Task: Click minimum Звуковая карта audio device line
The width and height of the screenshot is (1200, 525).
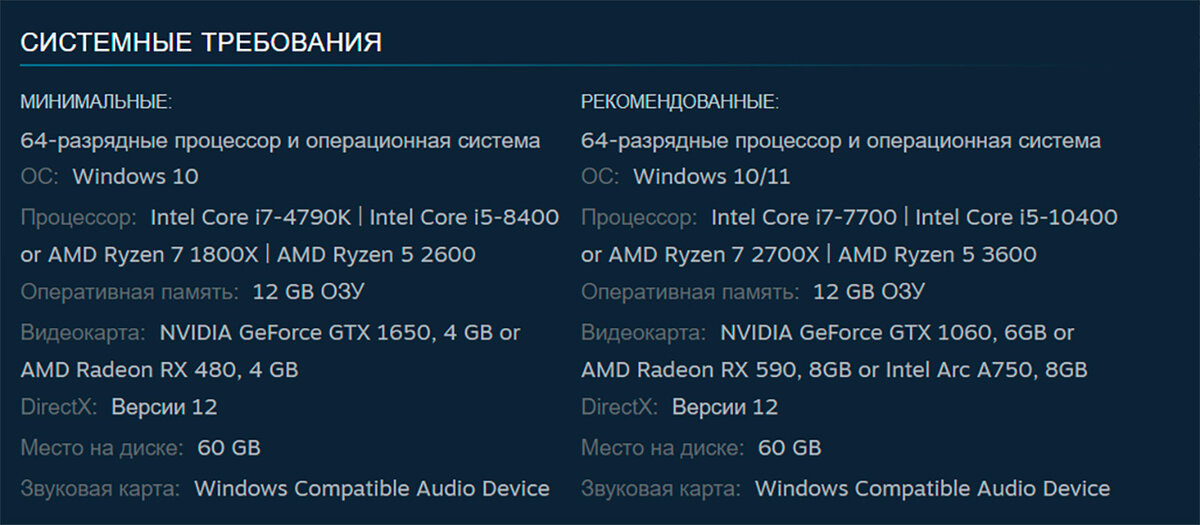Action: click(285, 489)
